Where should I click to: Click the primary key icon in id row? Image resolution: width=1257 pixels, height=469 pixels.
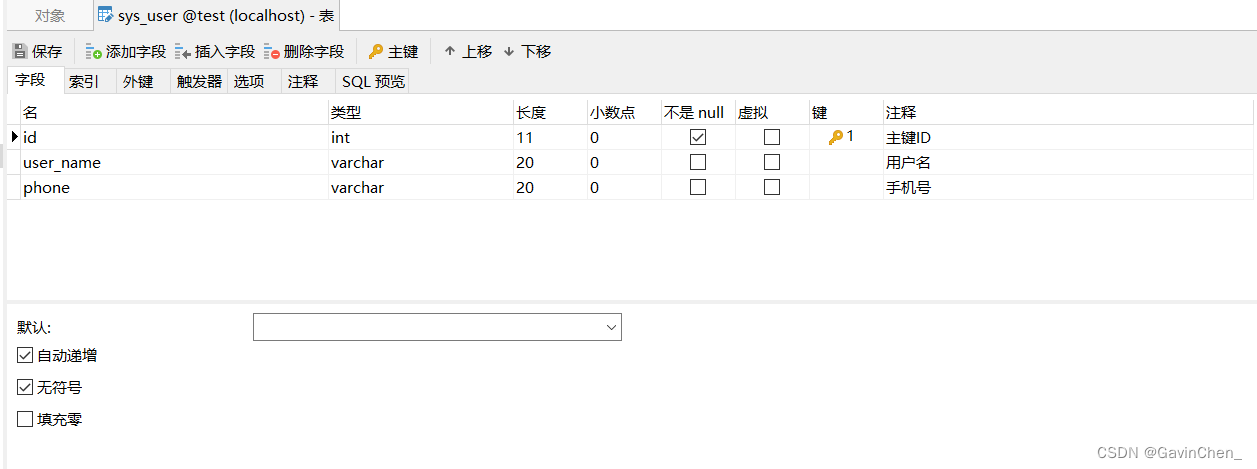(x=836, y=137)
